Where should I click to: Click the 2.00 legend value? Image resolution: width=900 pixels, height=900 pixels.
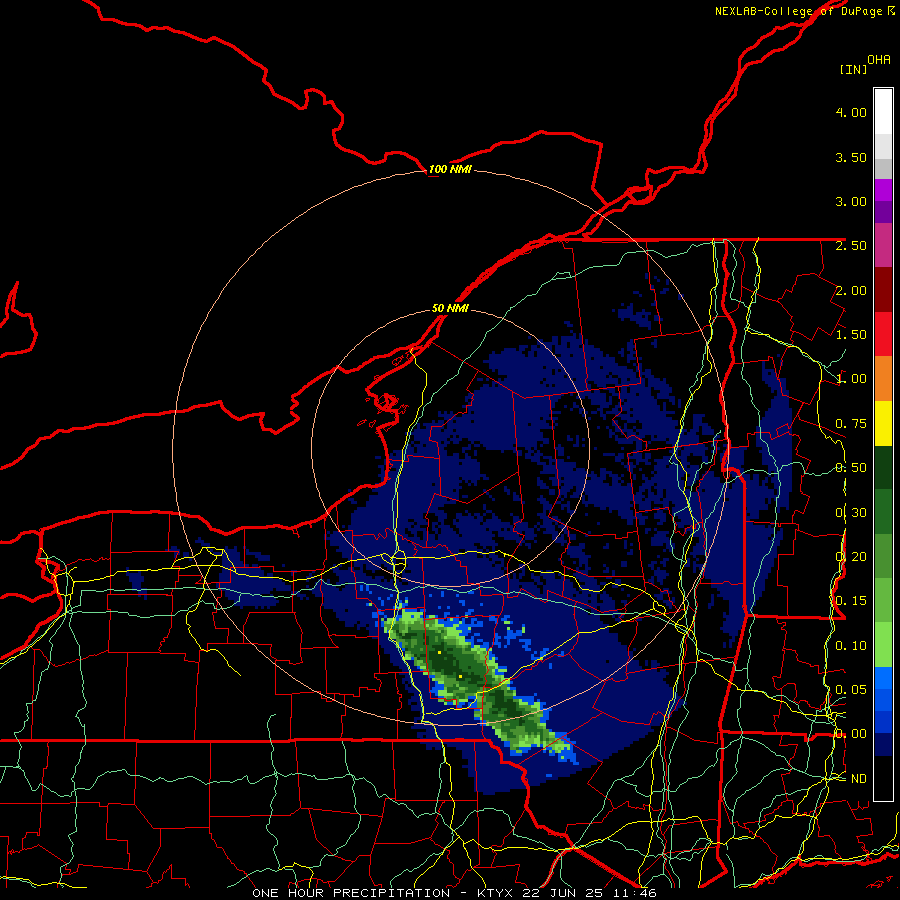(851, 290)
